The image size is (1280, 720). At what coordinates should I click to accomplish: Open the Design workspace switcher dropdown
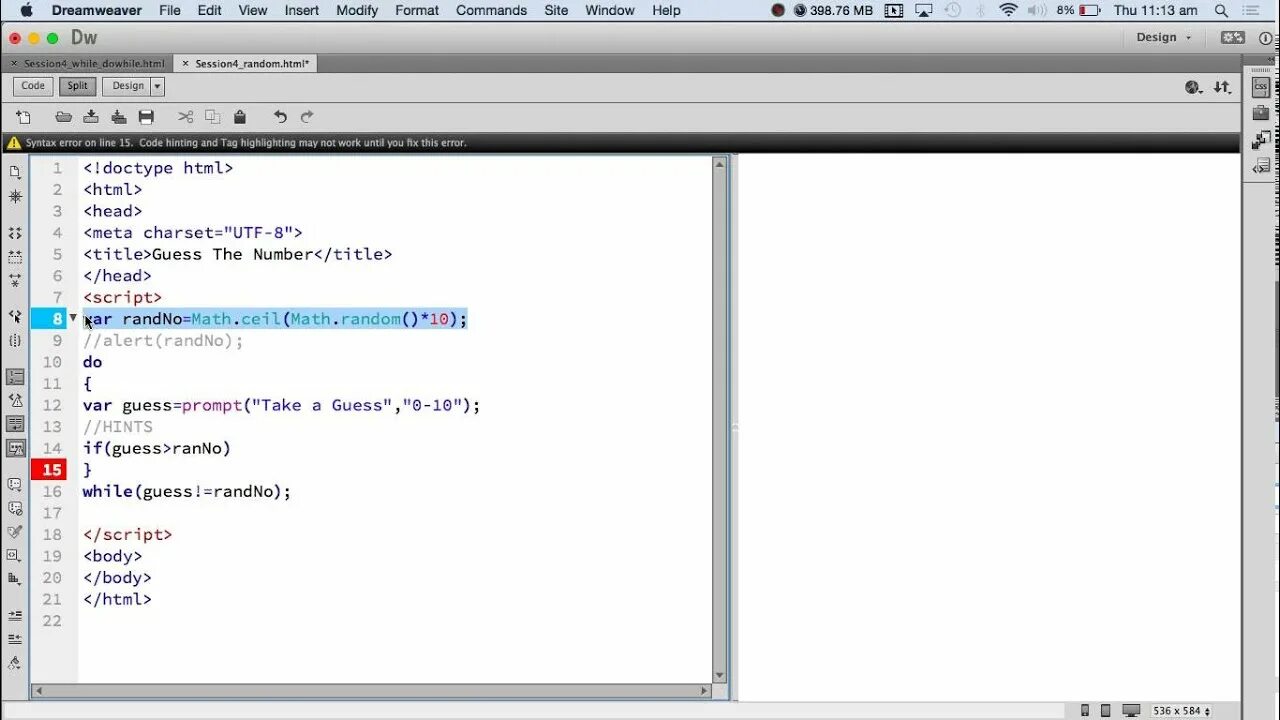(x=1165, y=37)
